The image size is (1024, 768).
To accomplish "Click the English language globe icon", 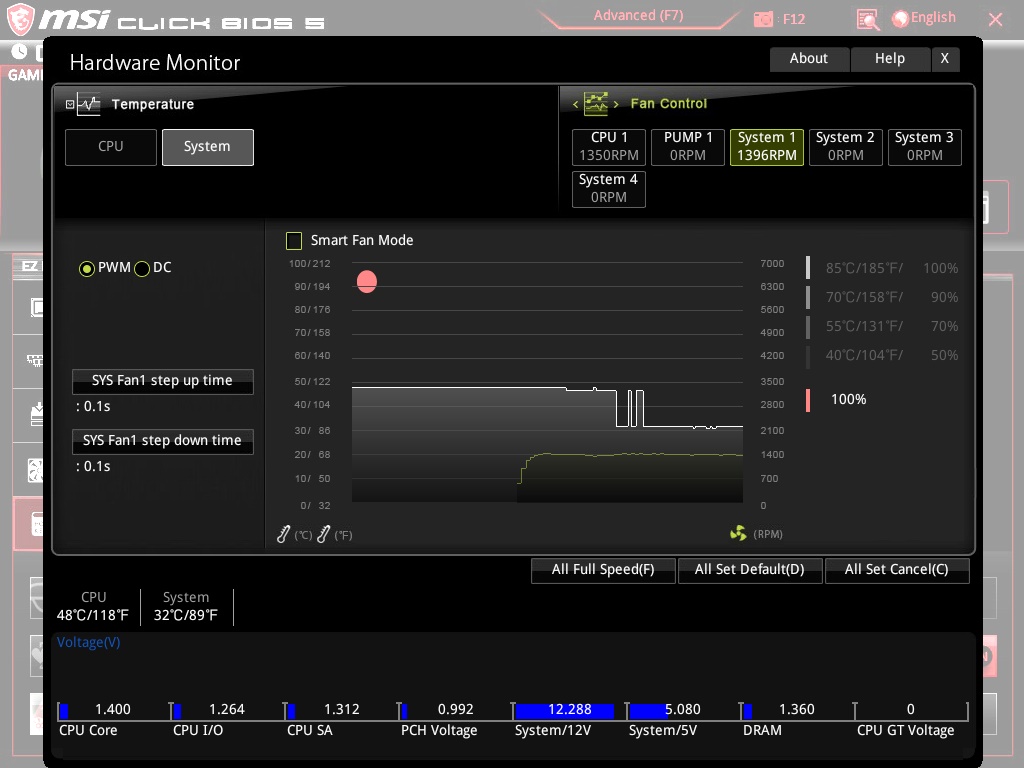I will pyautogui.click(x=899, y=18).
